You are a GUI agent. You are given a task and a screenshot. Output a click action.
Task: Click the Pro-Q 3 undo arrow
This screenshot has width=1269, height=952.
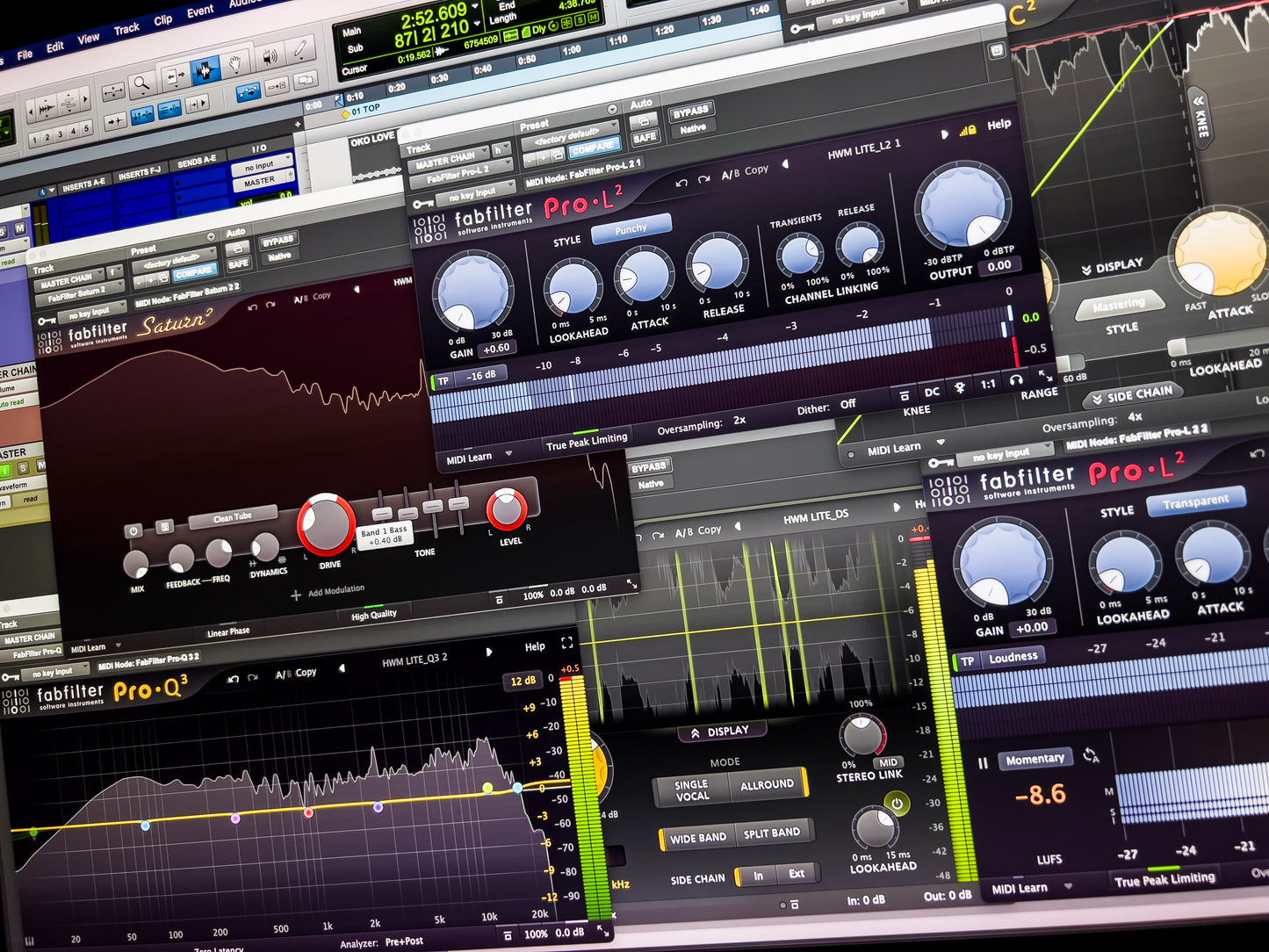click(x=234, y=679)
